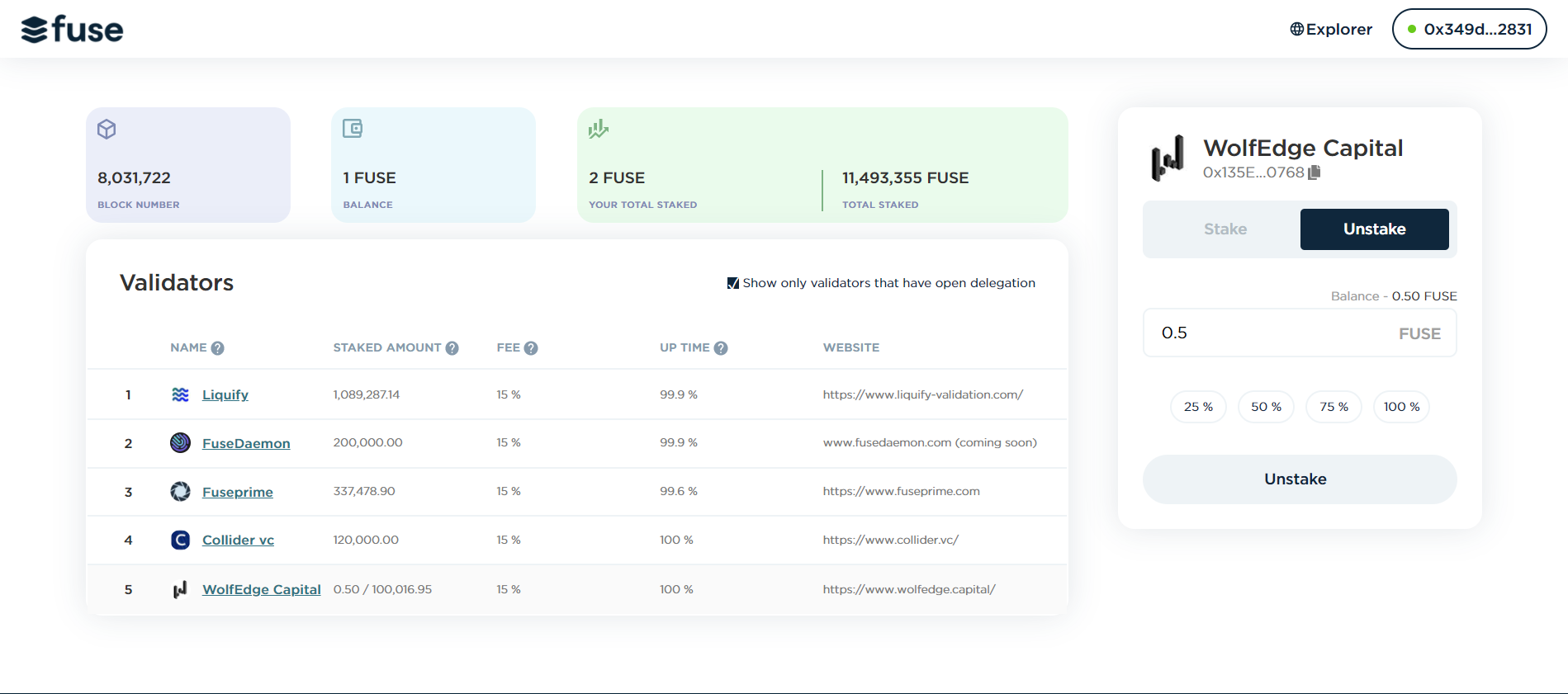This screenshot has height=694, width=1568.
Task: Click the WolfEdge Capital row logo
Action: click(179, 589)
